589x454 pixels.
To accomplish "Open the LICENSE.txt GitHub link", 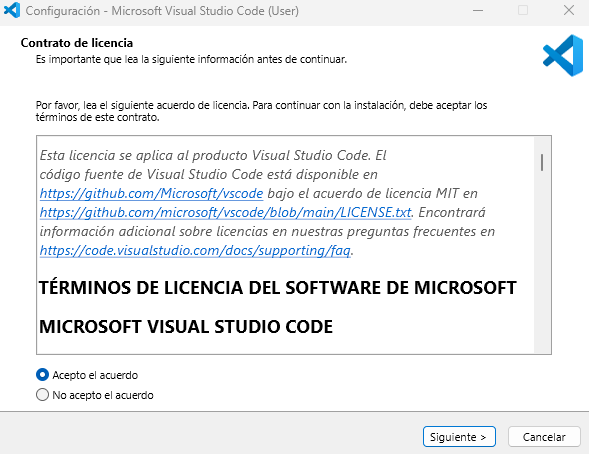I will [225, 213].
